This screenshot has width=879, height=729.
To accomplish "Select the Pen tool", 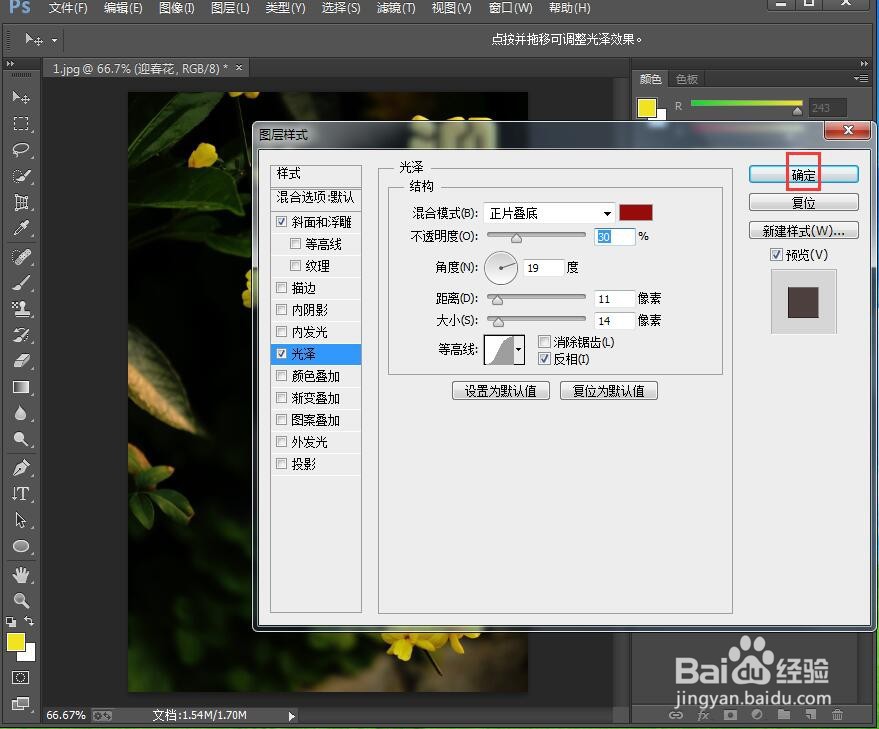I will tap(21, 467).
